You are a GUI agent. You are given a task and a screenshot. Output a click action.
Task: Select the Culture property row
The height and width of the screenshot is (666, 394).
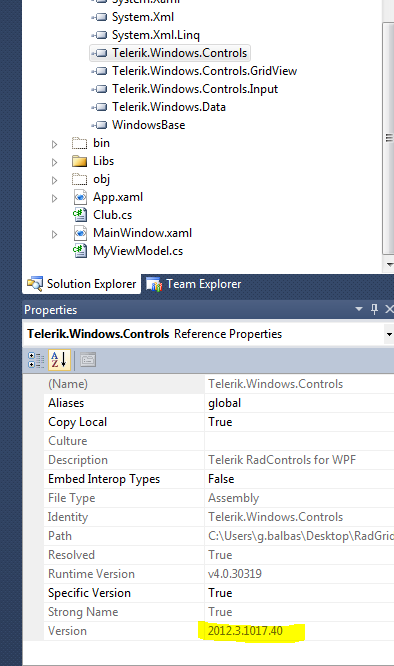coord(219,441)
